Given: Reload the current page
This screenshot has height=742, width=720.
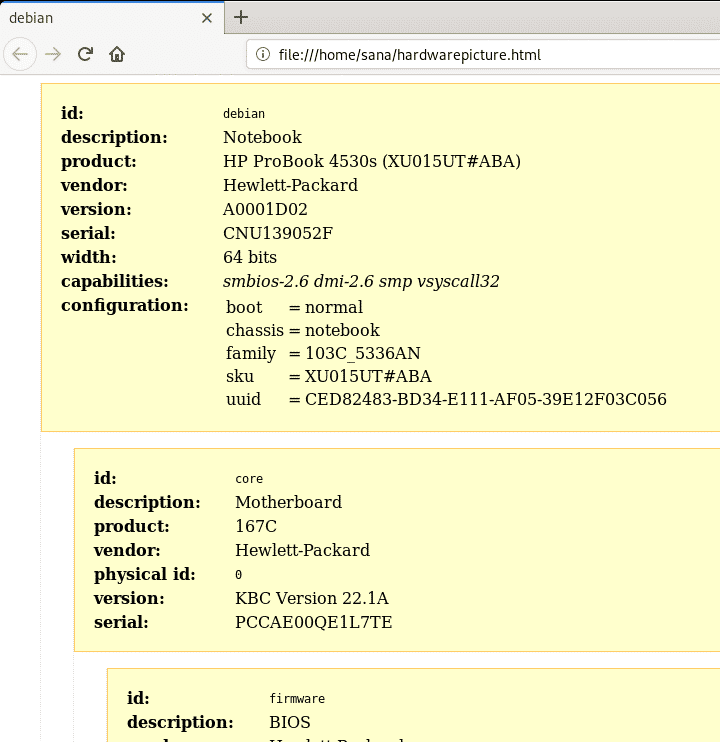Looking at the screenshot, I should [x=85, y=54].
